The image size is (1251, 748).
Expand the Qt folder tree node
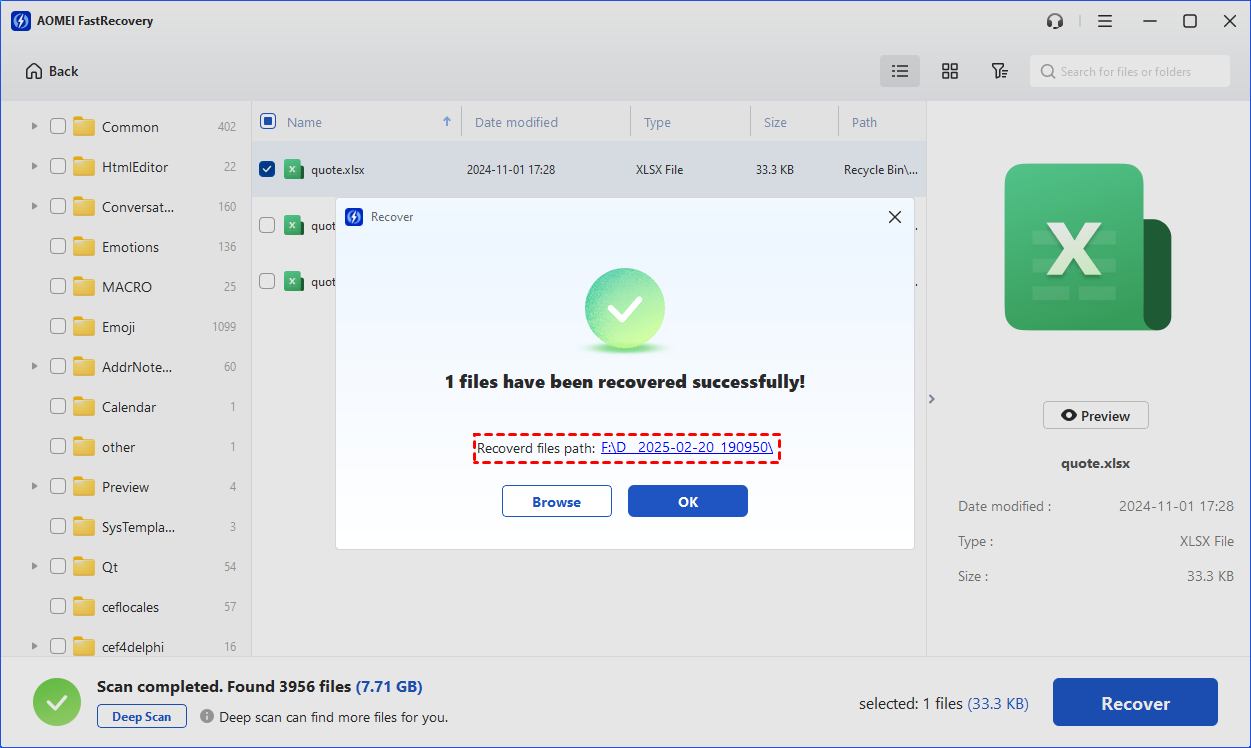coord(34,566)
